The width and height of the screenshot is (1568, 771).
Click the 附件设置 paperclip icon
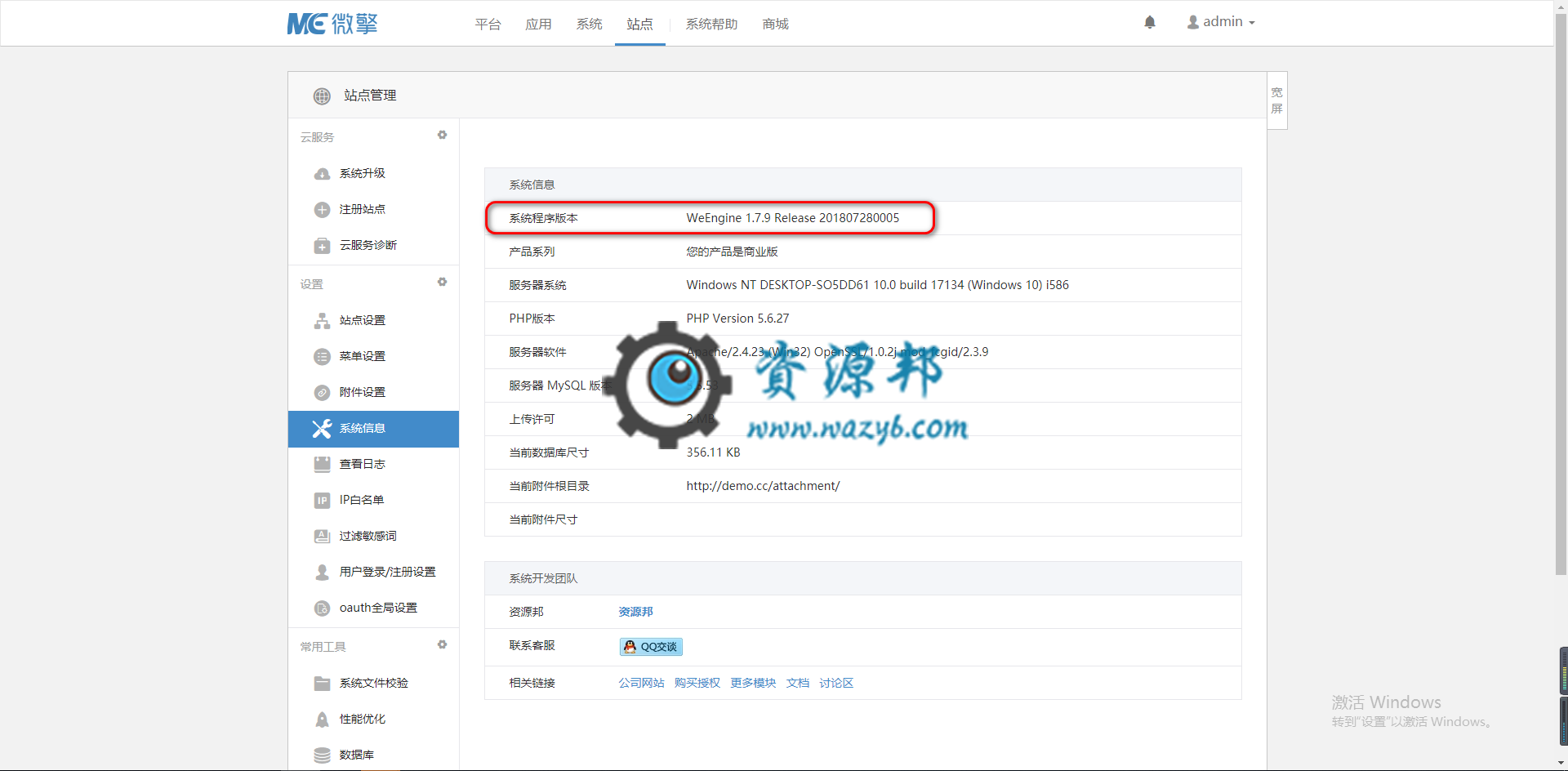[x=322, y=393]
